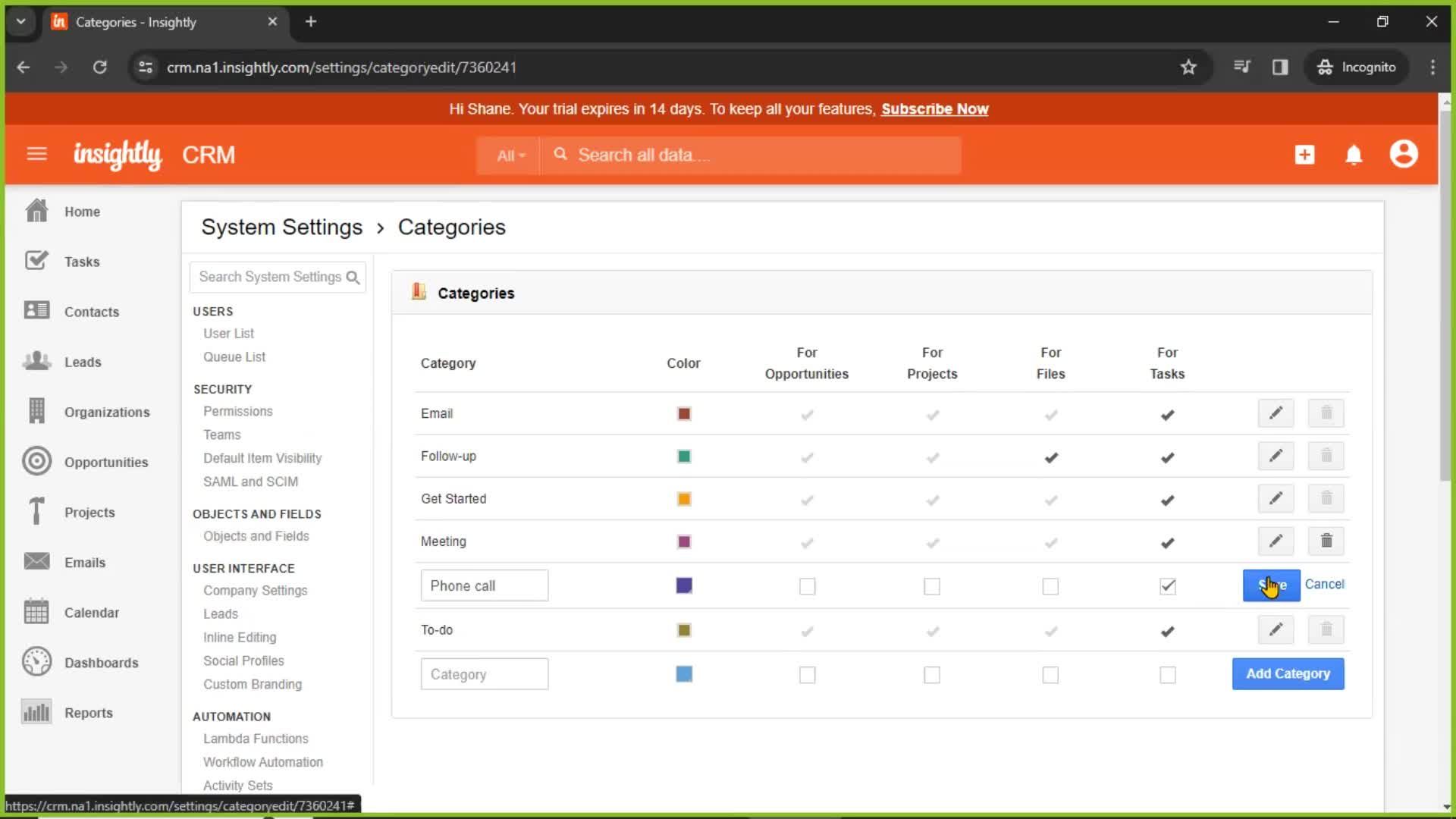
Task: Toggle For Opportunities checkbox for Phone call
Action: [807, 585]
